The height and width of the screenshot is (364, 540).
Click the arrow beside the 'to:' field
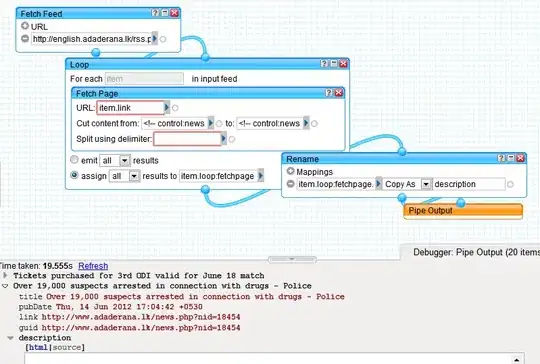coord(306,123)
